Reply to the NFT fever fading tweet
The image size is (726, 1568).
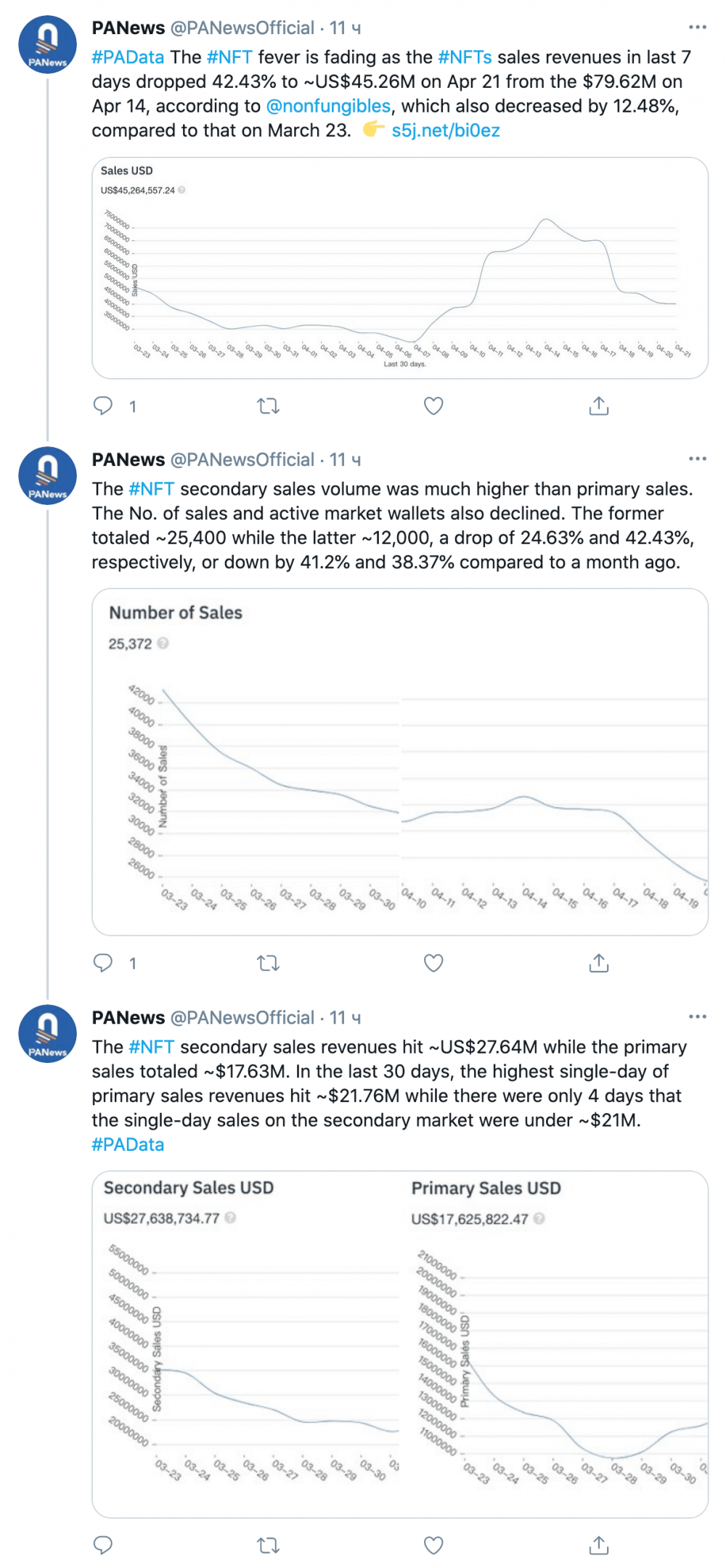coord(103,406)
